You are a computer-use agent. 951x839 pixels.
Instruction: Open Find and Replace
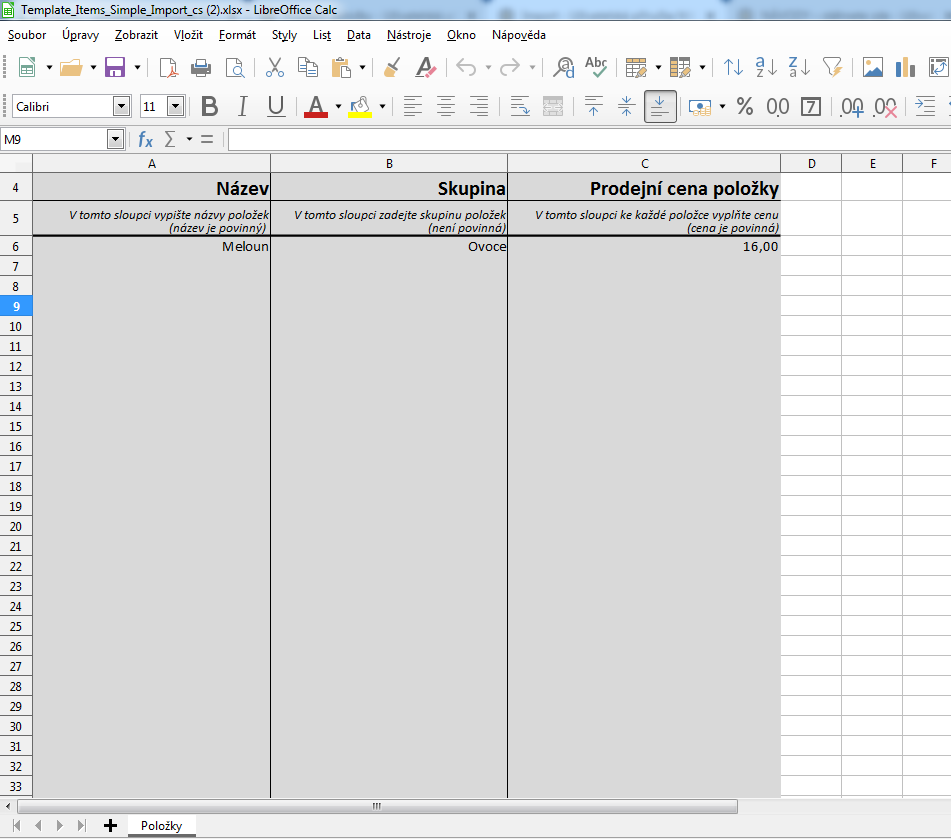click(x=563, y=67)
